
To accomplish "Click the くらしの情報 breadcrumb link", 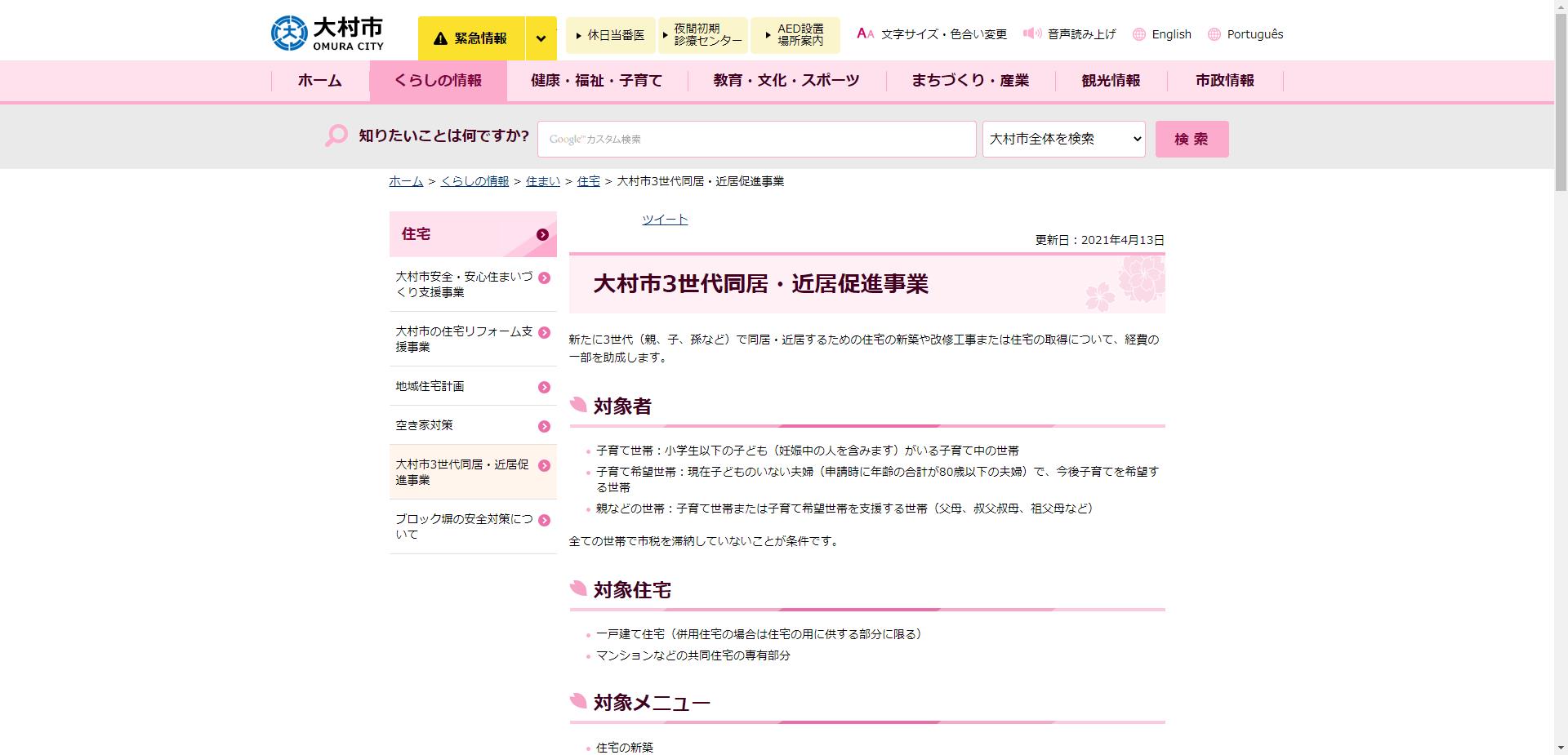I will click(x=474, y=181).
